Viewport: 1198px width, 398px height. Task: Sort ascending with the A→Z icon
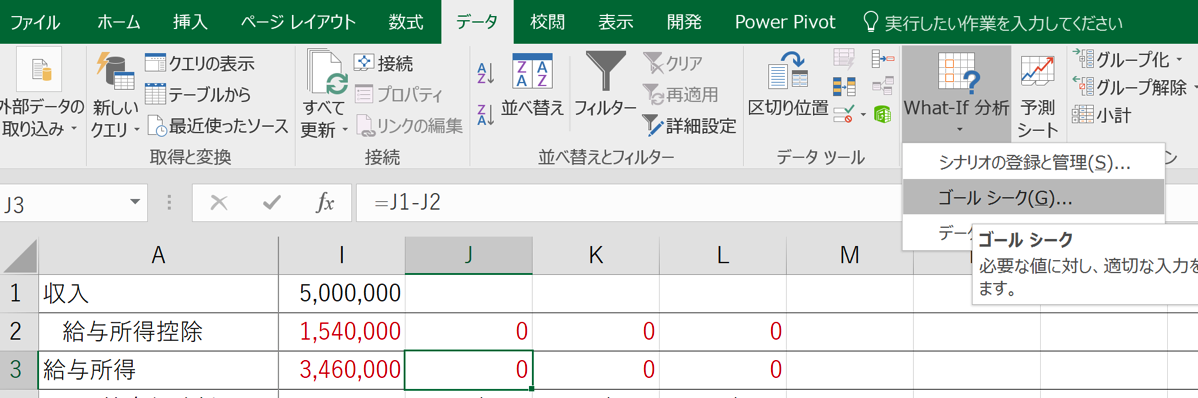pos(486,73)
